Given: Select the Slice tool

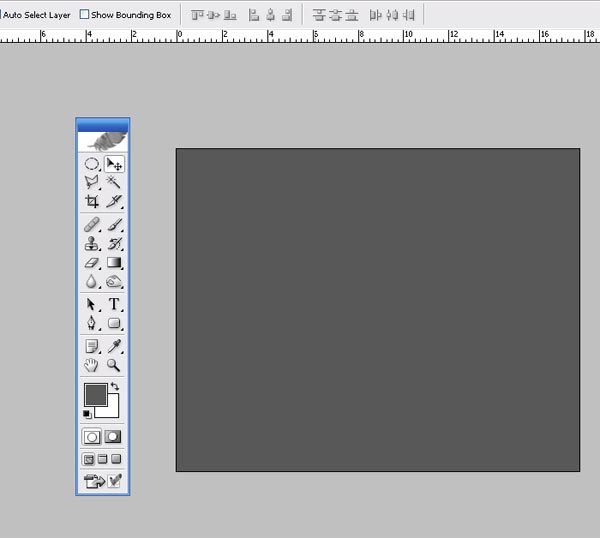Looking at the screenshot, I should pyautogui.click(x=114, y=201).
